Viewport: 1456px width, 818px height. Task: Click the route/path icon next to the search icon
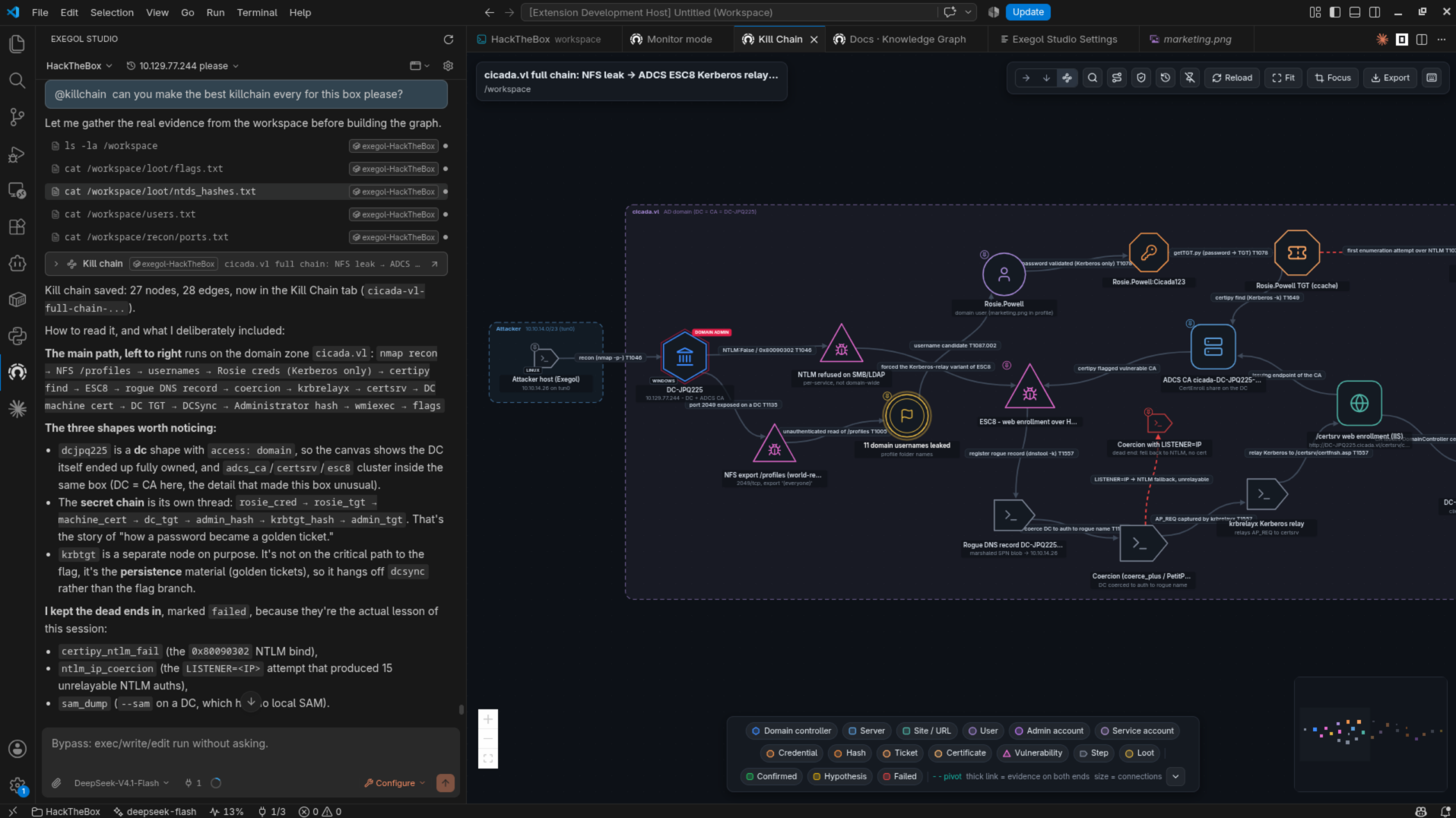tap(1117, 78)
